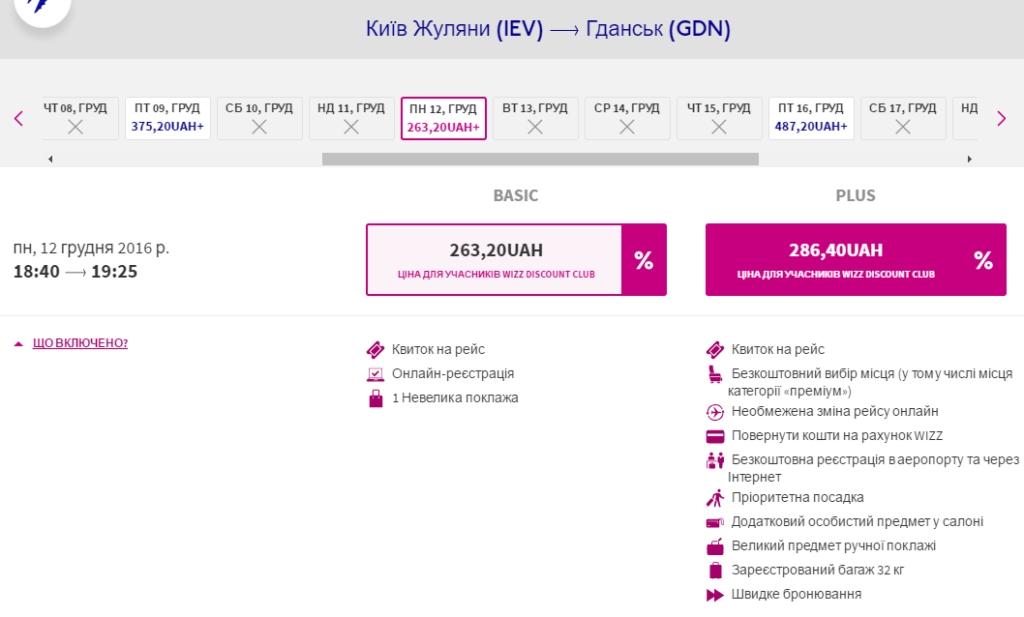Click text Онлайн-реєстрація
This screenshot has height=617, width=1024.
(x=453, y=373)
